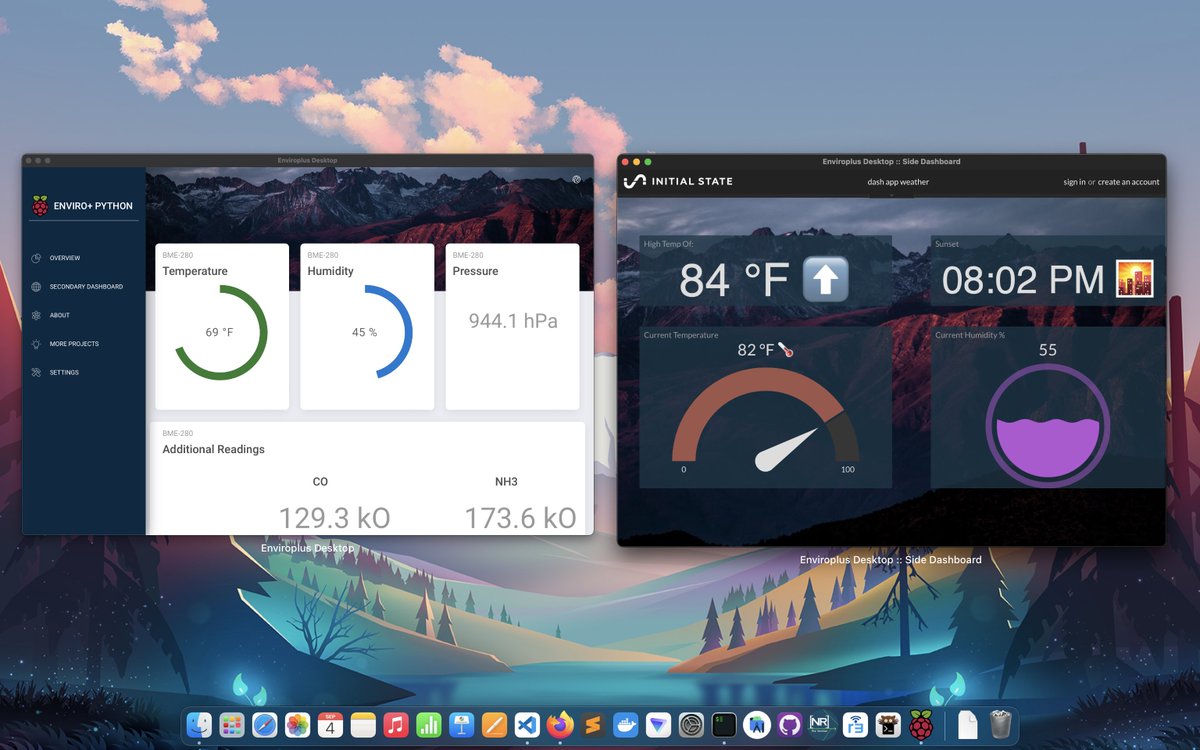
Task: Click the Pressure card title
Action: pos(475,271)
